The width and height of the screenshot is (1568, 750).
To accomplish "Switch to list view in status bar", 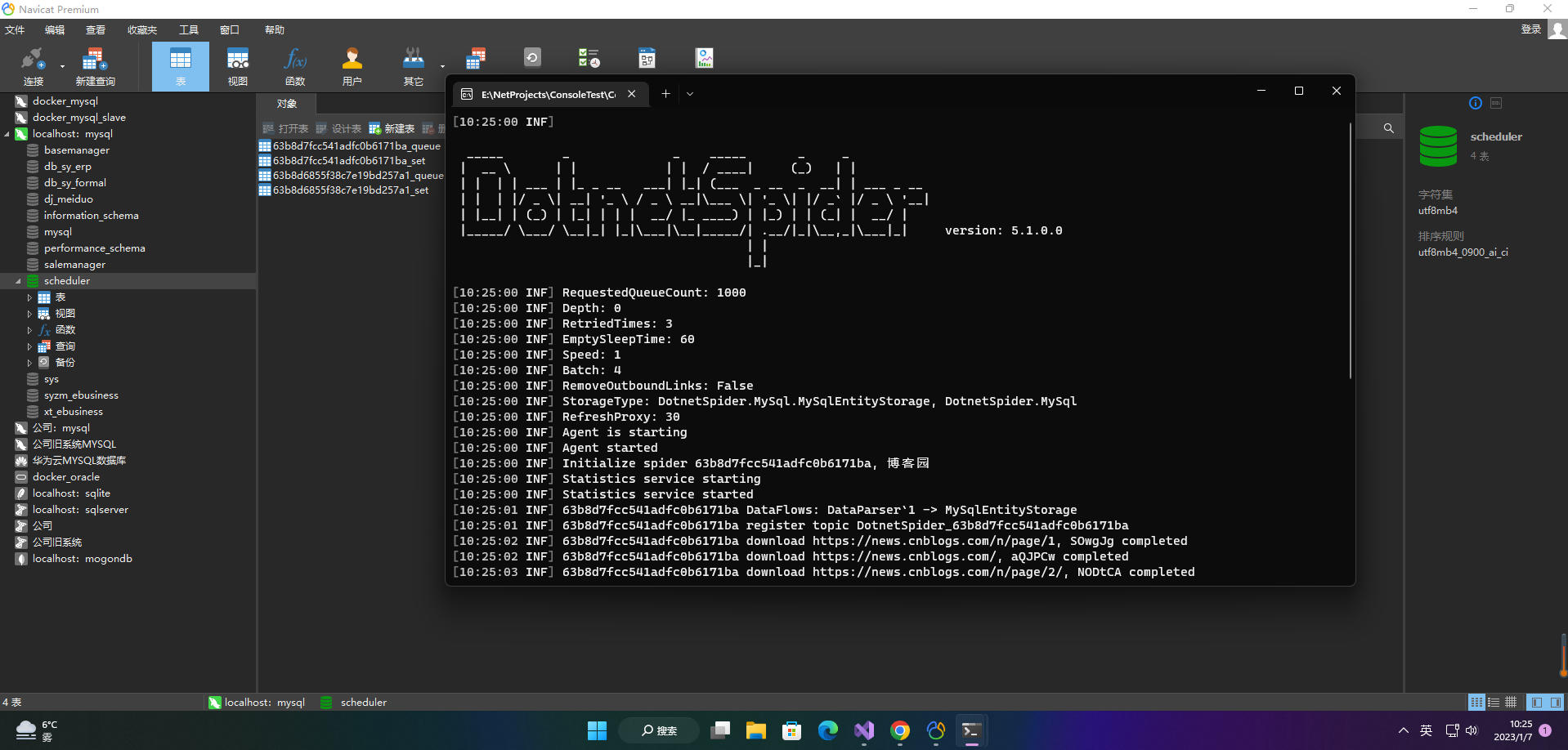I will click(1494, 702).
